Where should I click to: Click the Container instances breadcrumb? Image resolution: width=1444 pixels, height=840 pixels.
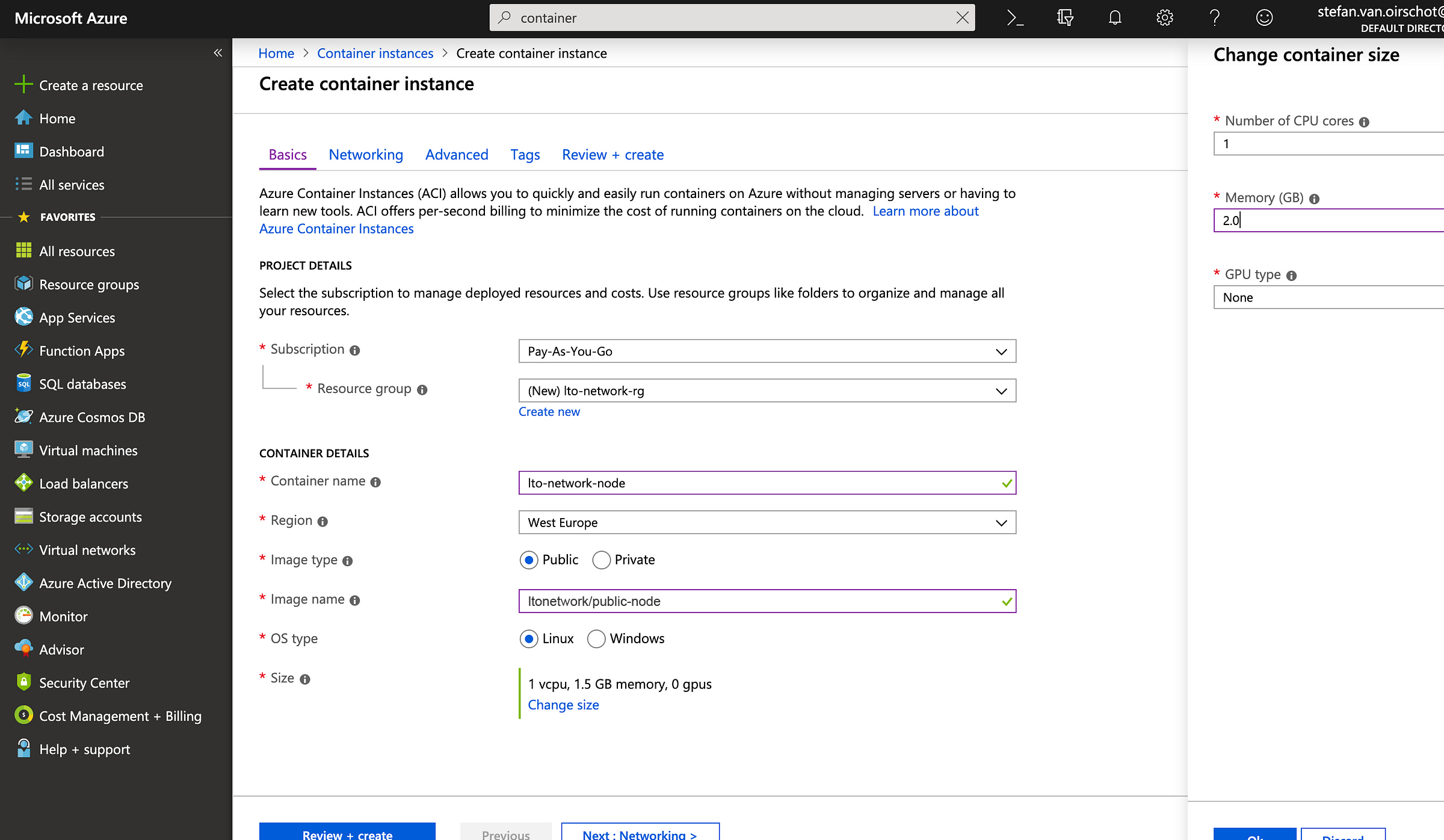pyautogui.click(x=375, y=53)
